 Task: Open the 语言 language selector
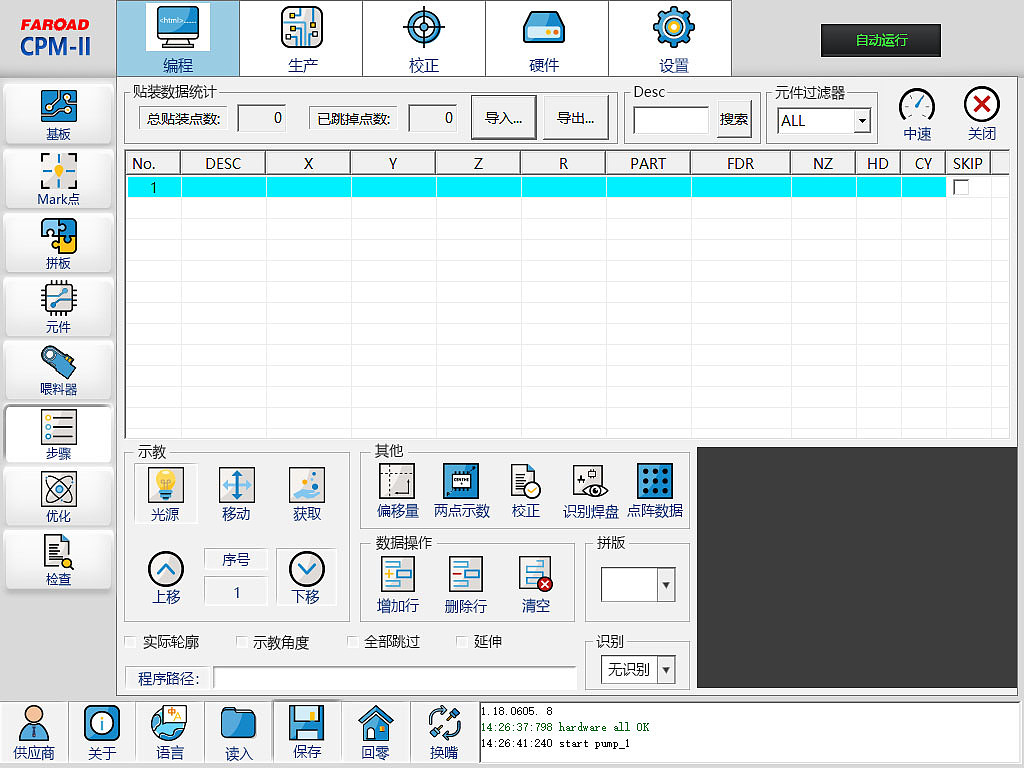pos(170,731)
